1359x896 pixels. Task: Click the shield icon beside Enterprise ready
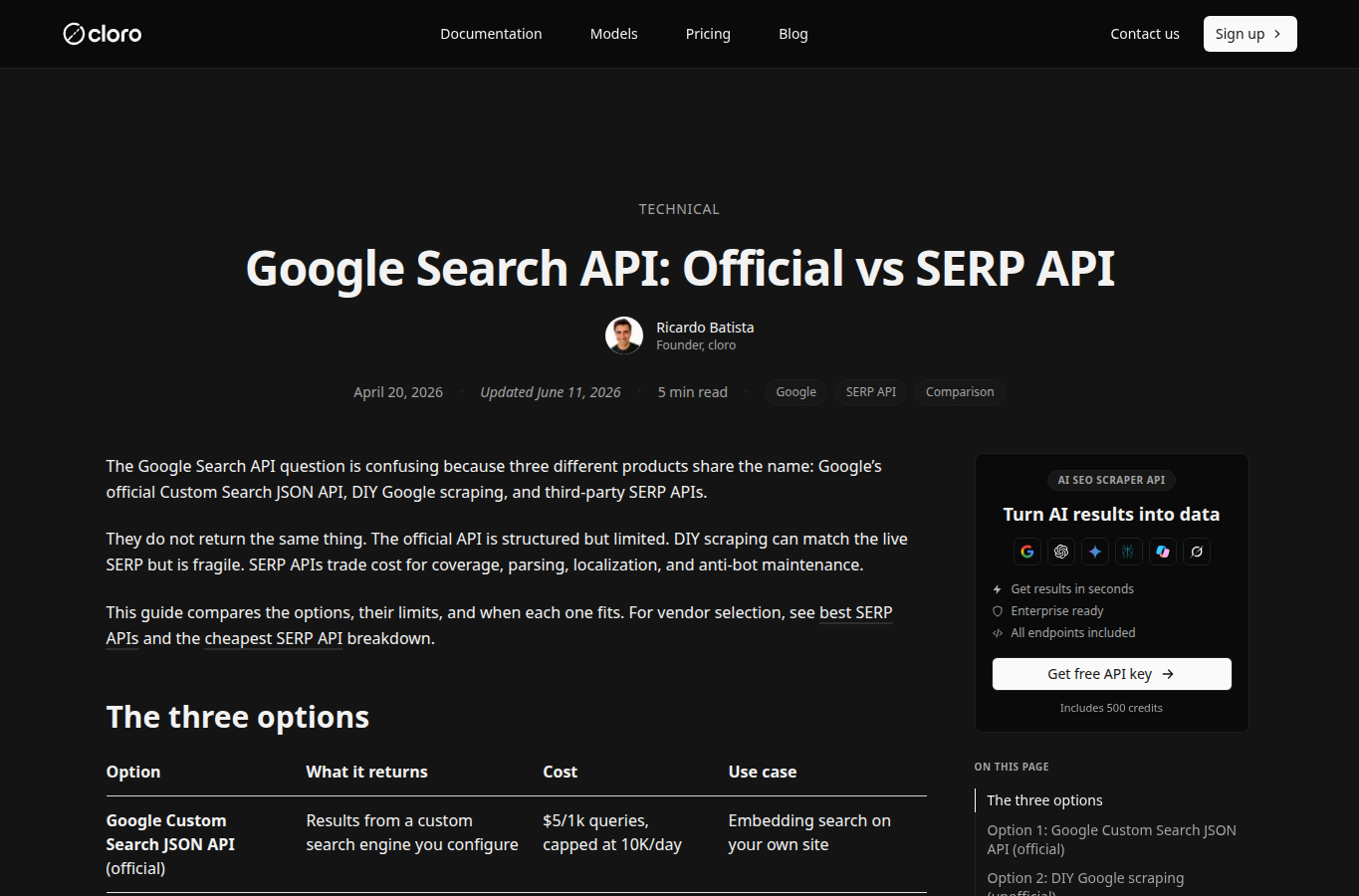pyautogui.click(x=998, y=611)
